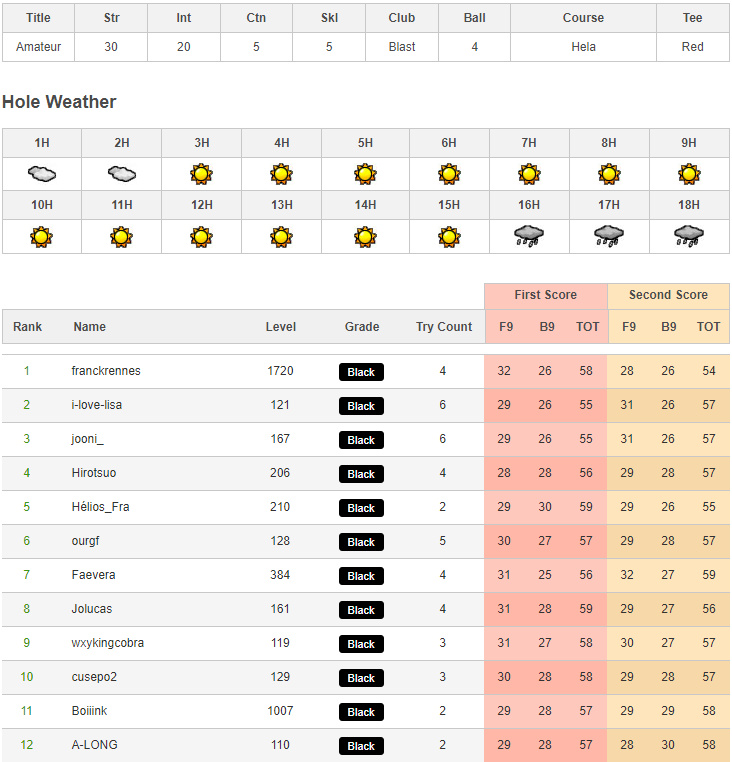Select the rain icon below 17H
Viewport: 732px width, 762px height.
609,236
